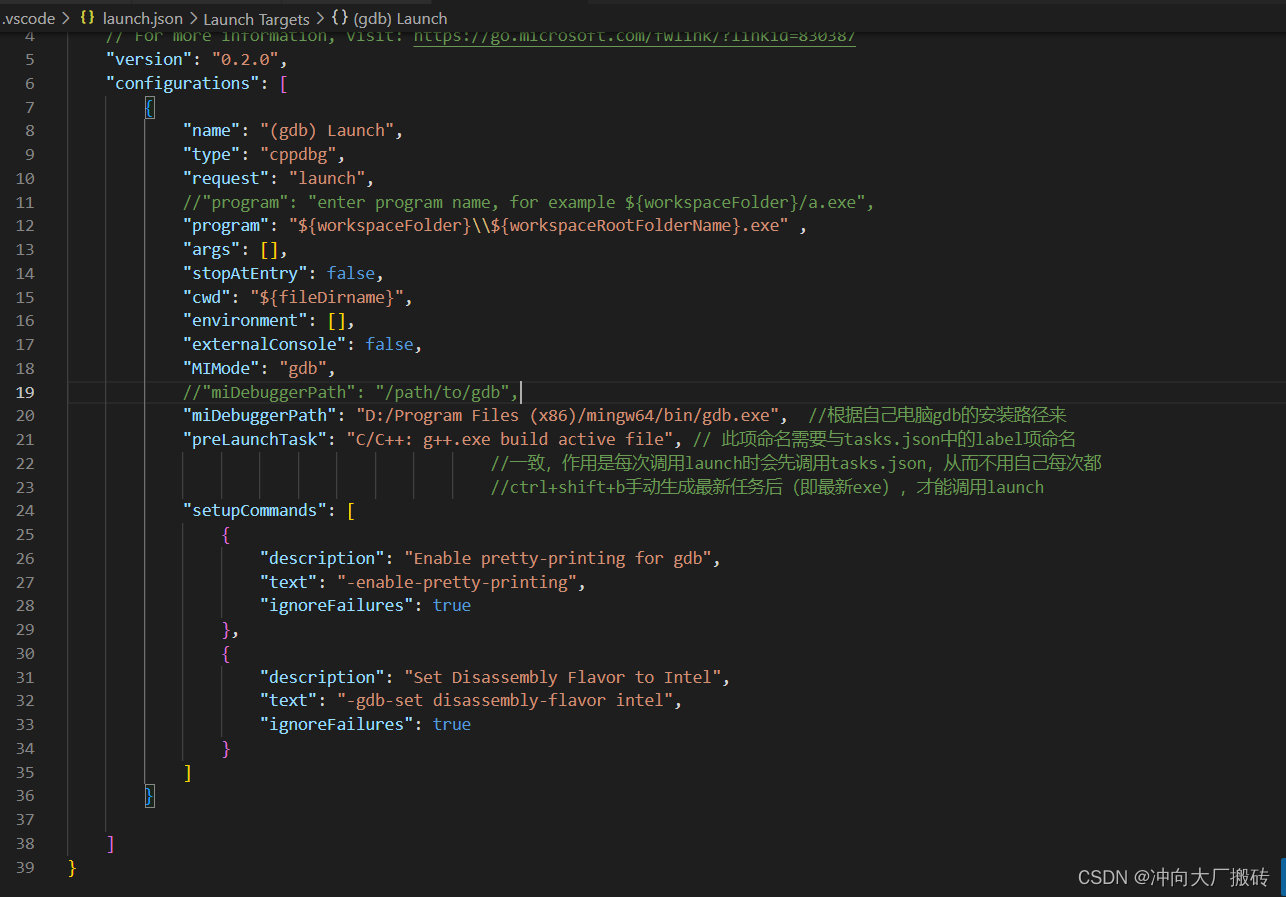Open launch.json breadcrumb item
The height and width of the screenshot is (897, 1286).
142,18
